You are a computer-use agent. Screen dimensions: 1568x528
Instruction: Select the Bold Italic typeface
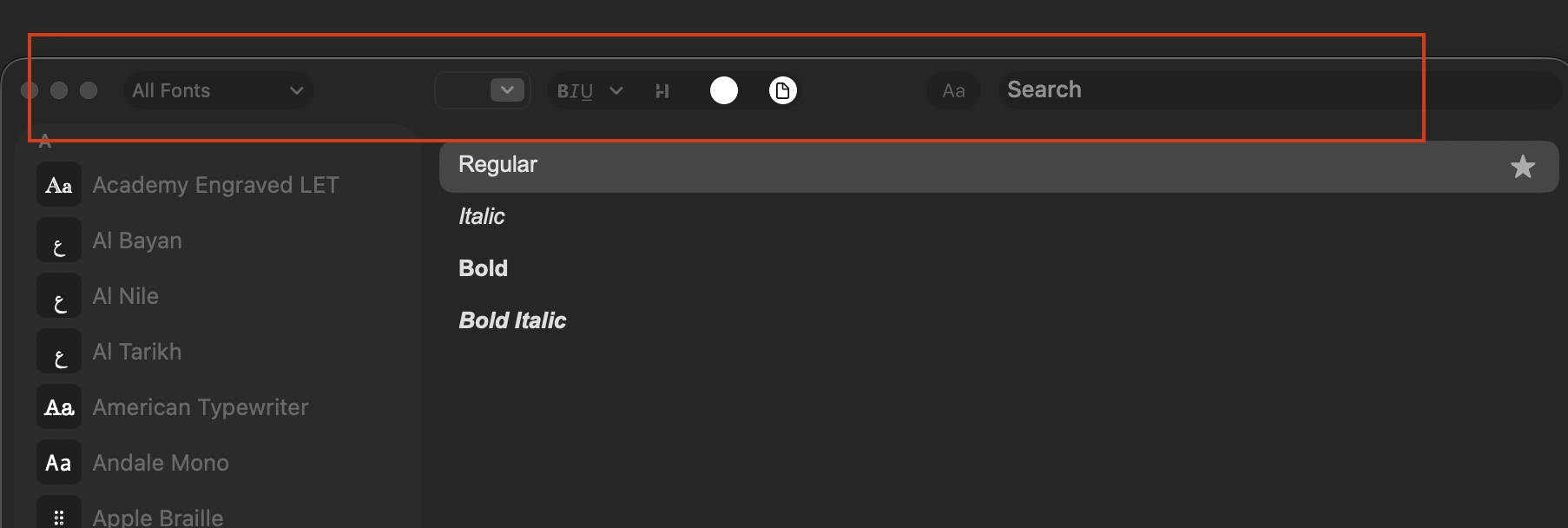tap(512, 320)
